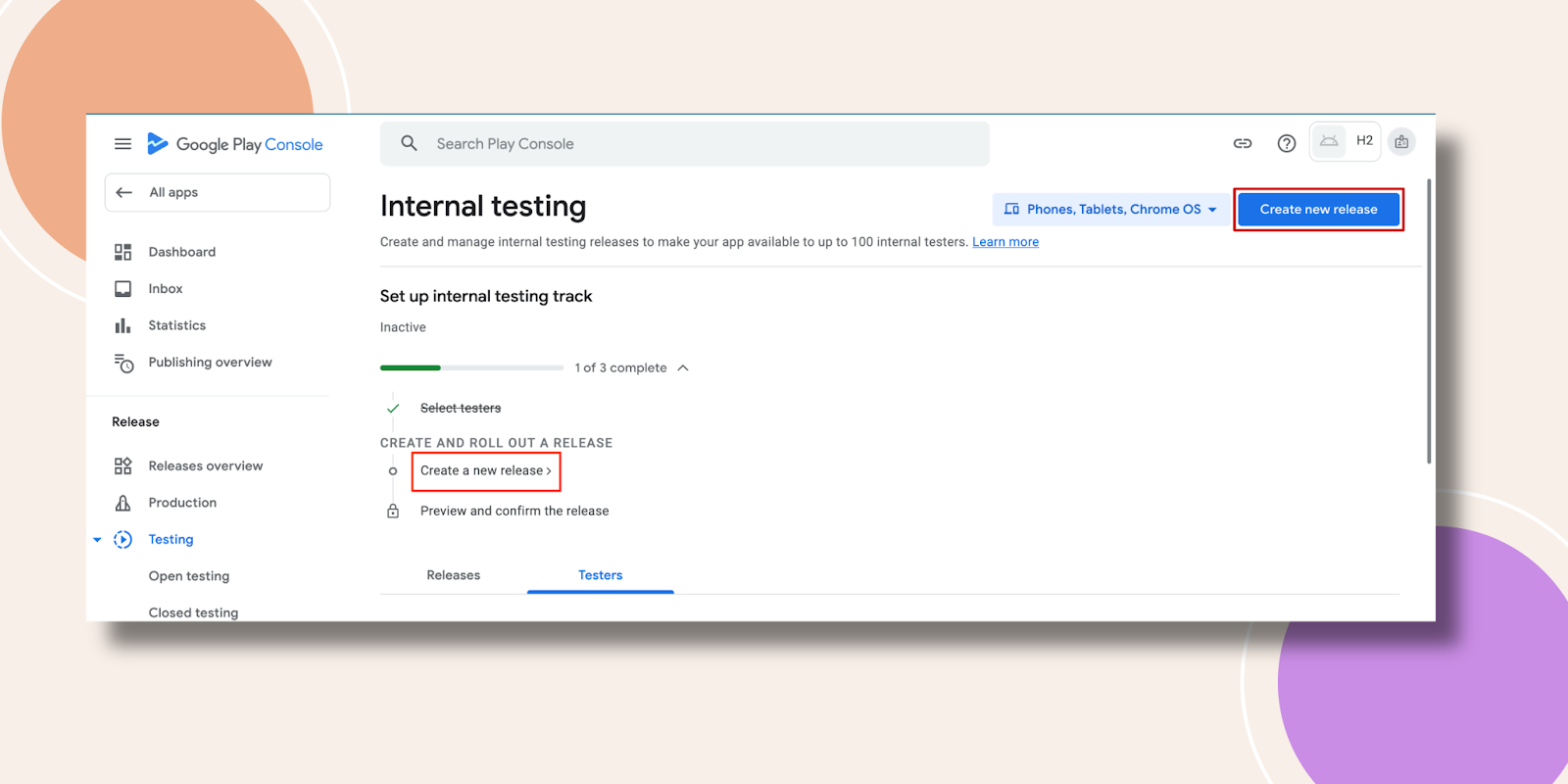1568x784 pixels.
Task: Open Open testing page
Action: [x=189, y=576]
